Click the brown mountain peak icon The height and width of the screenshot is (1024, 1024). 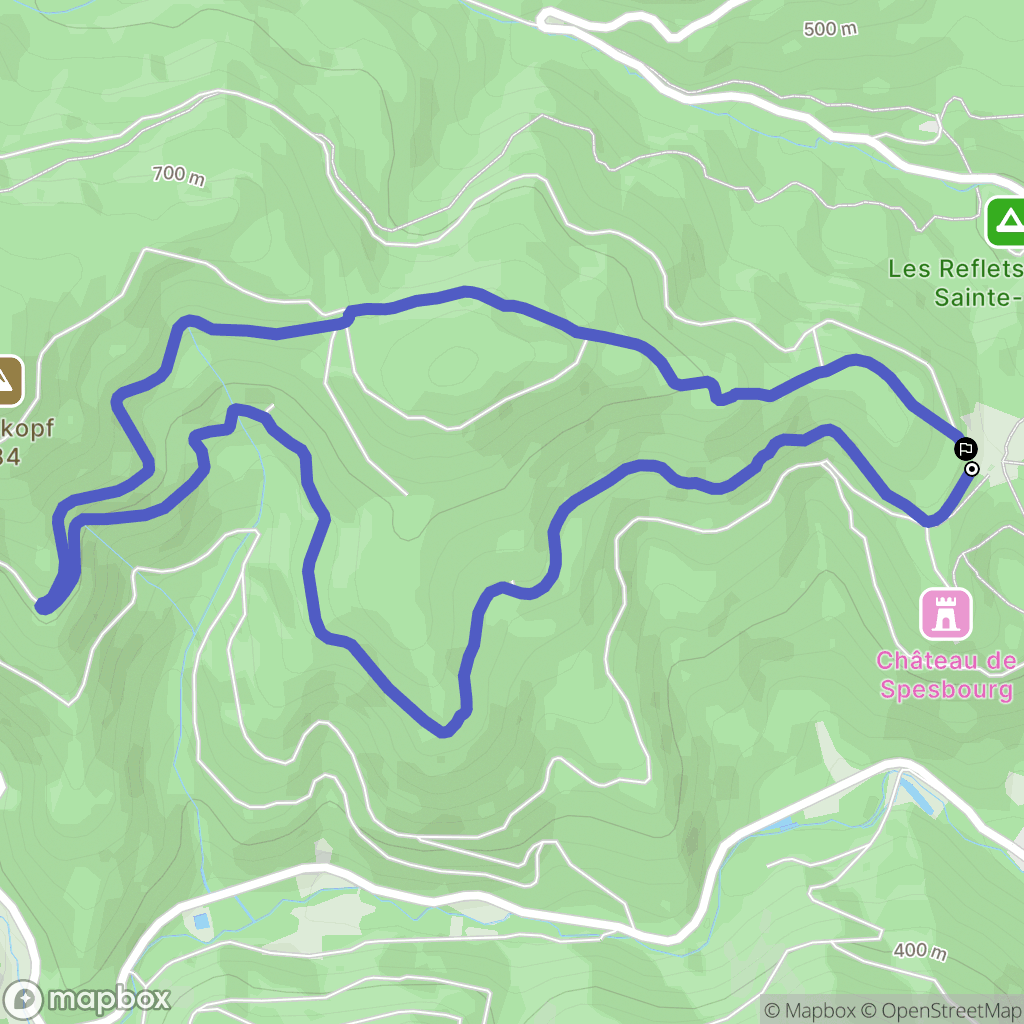point(8,381)
